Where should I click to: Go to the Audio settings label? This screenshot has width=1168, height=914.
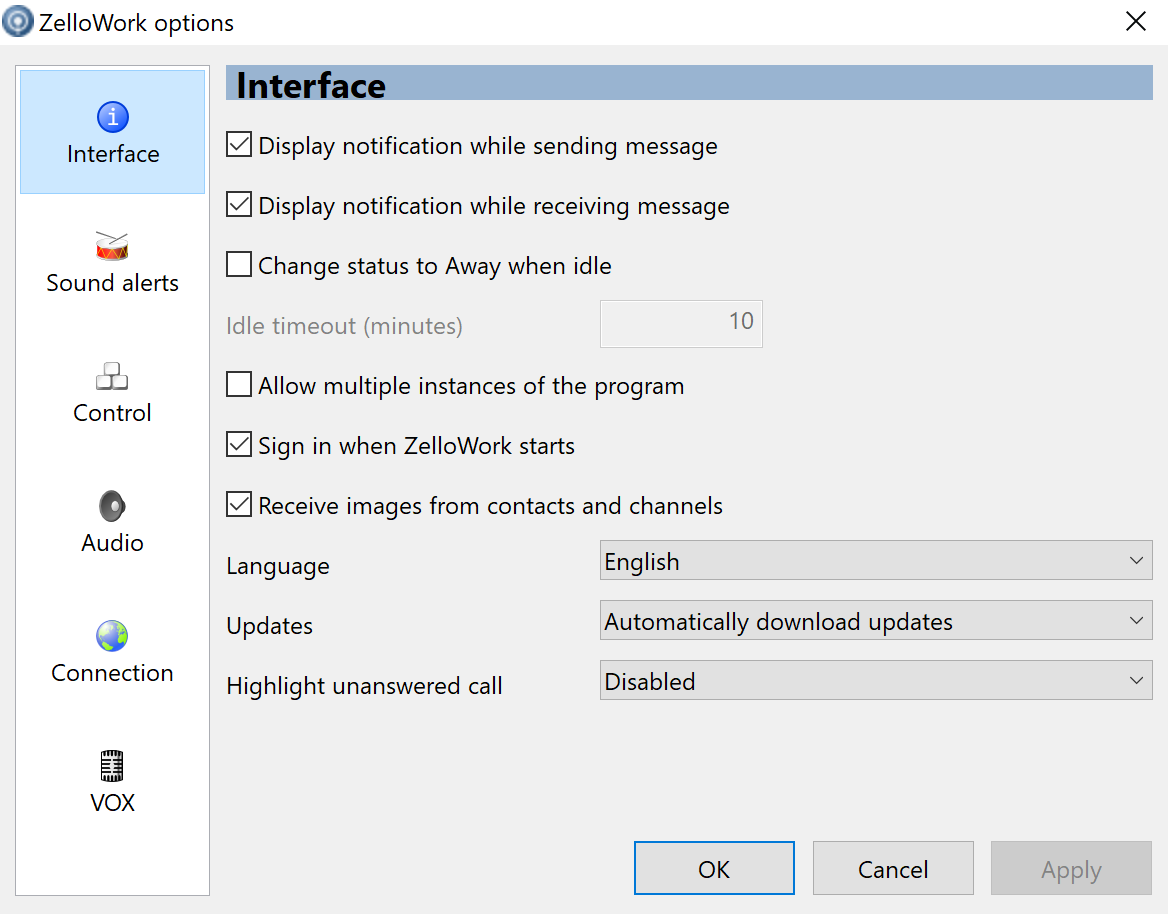pyautogui.click(x=112, y=543)
